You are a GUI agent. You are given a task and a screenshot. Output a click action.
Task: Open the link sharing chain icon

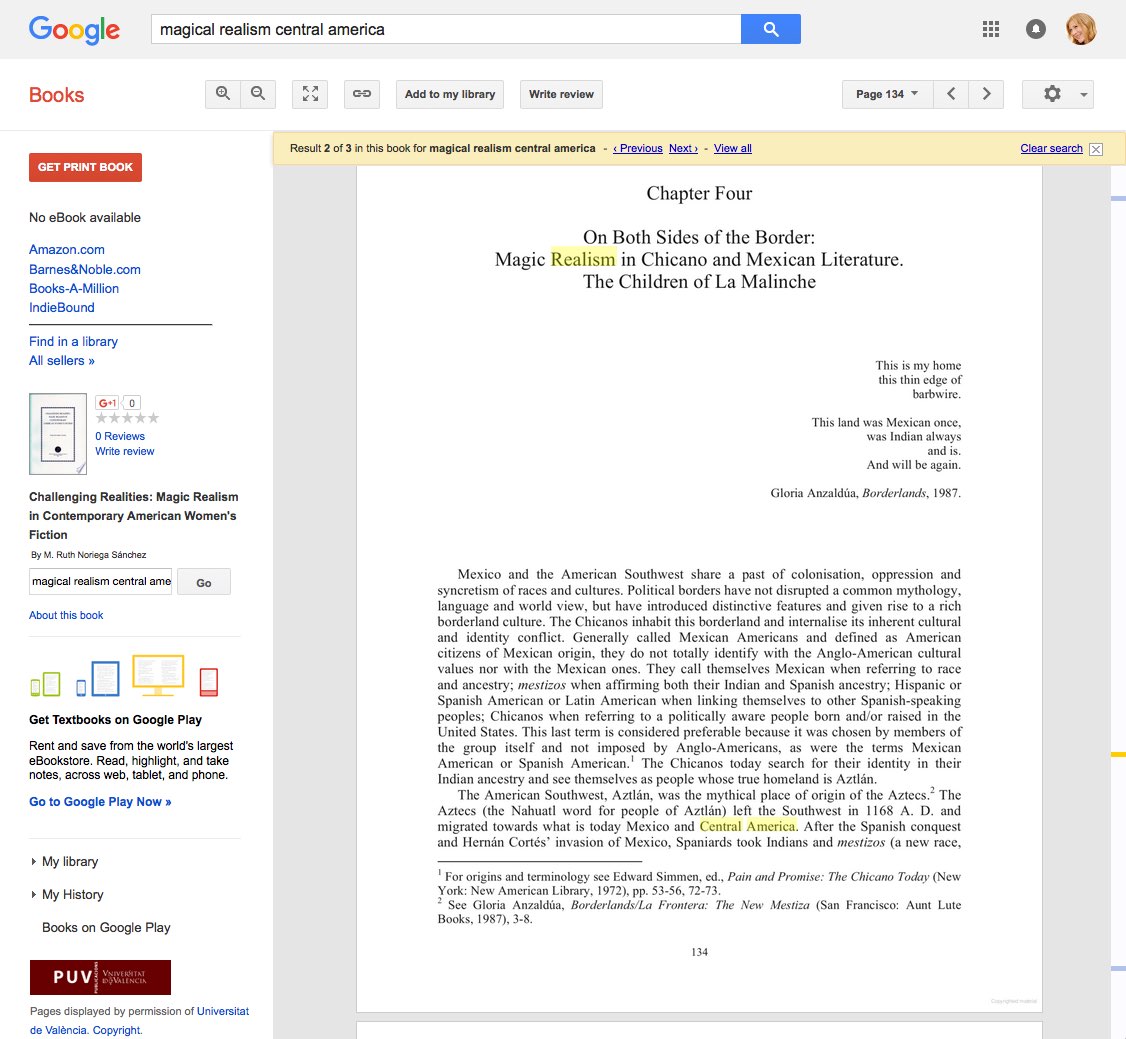click(x=362, y=94)
